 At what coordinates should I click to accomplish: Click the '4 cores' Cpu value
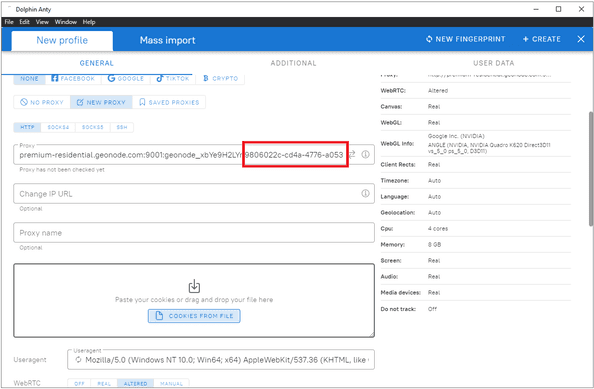coord(438,229)
